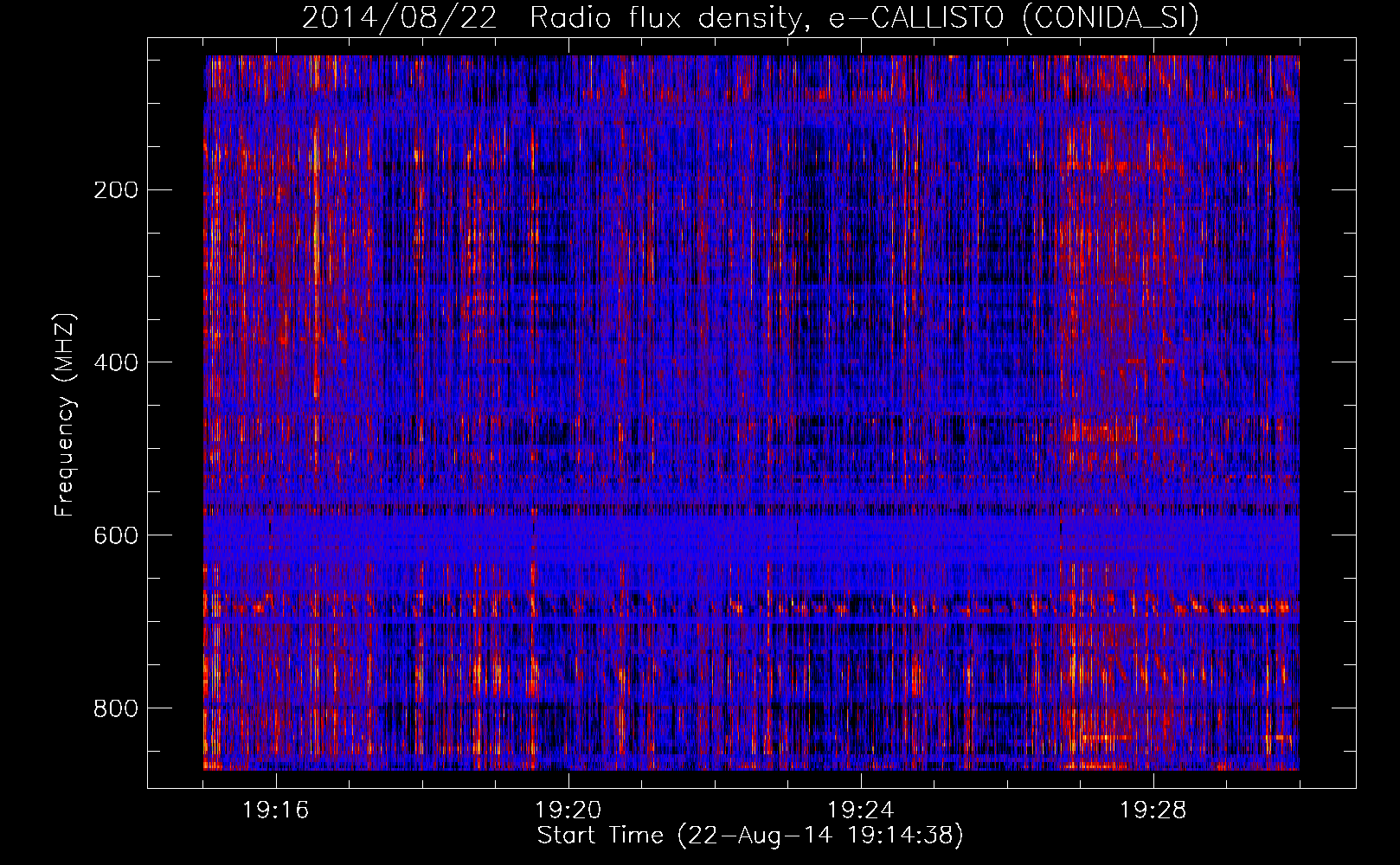The width and height of the screenshot is (1400, 865).
Task: Select the 800 frequency tick label
Action: click(116, 708)
